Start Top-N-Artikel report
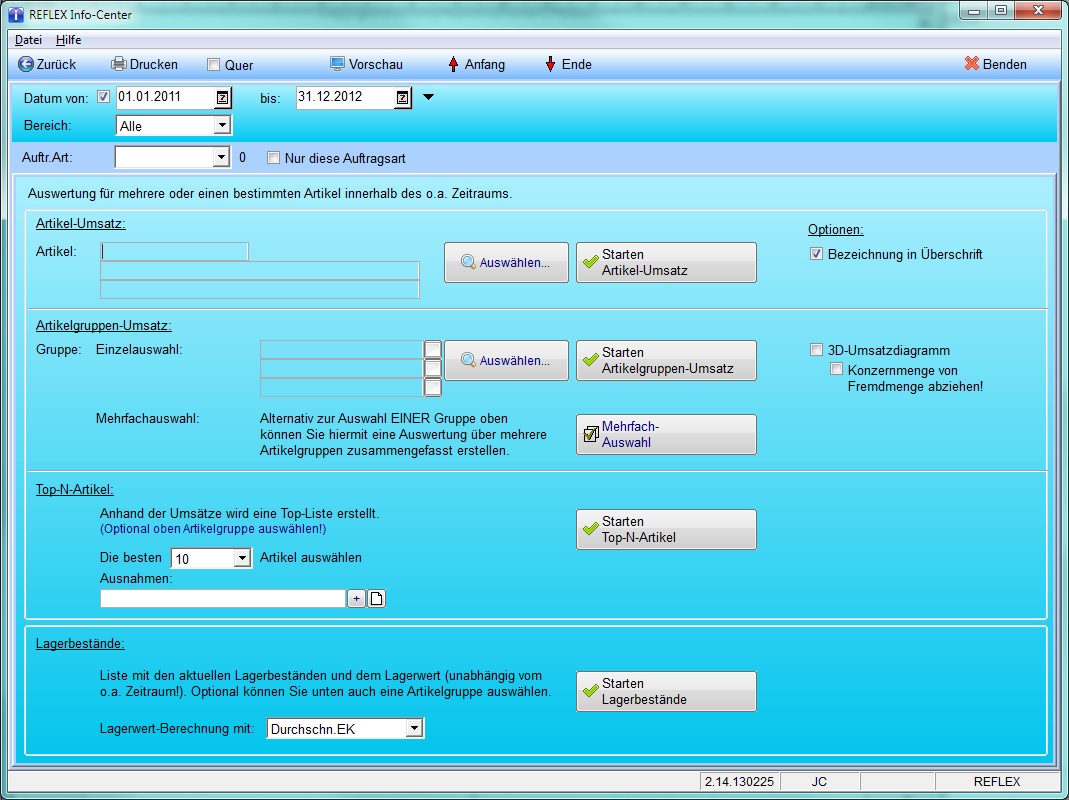The image size is (1069, 800). point(666,529)
